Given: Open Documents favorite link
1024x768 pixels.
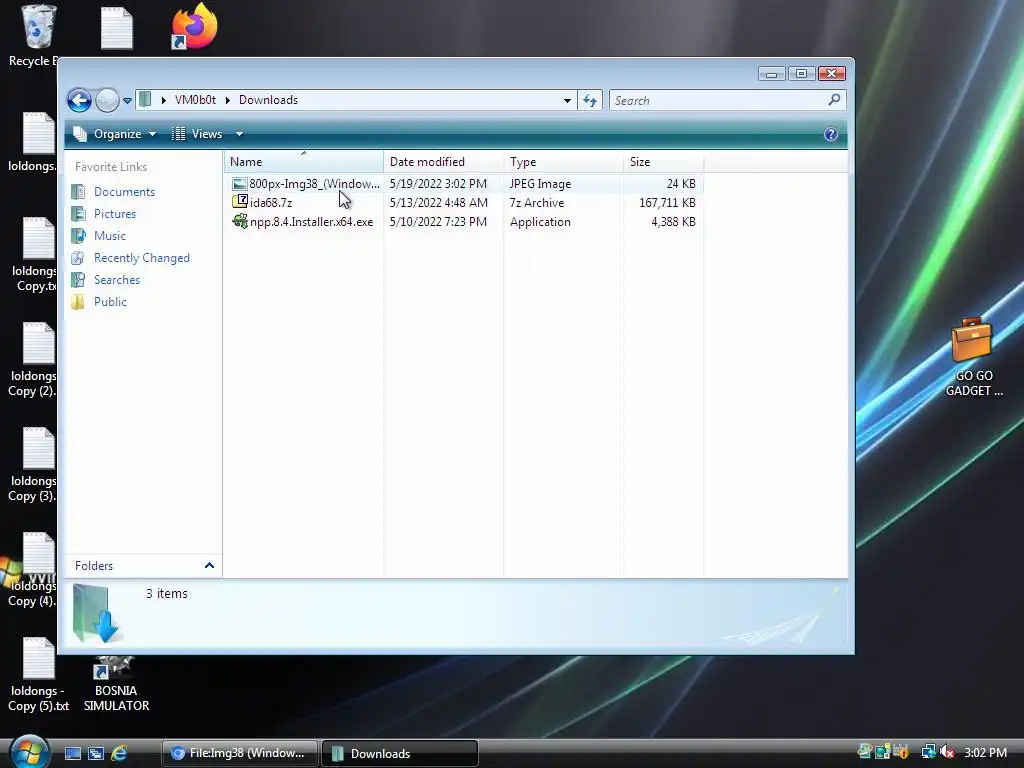Looking at the screenshot, I should click(124, 192).
